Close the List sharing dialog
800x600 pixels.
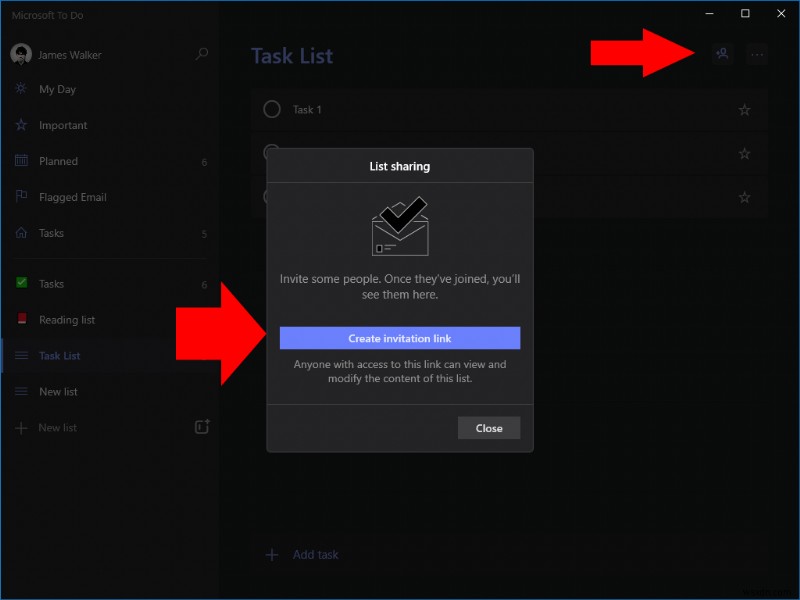tap(489, 427)
